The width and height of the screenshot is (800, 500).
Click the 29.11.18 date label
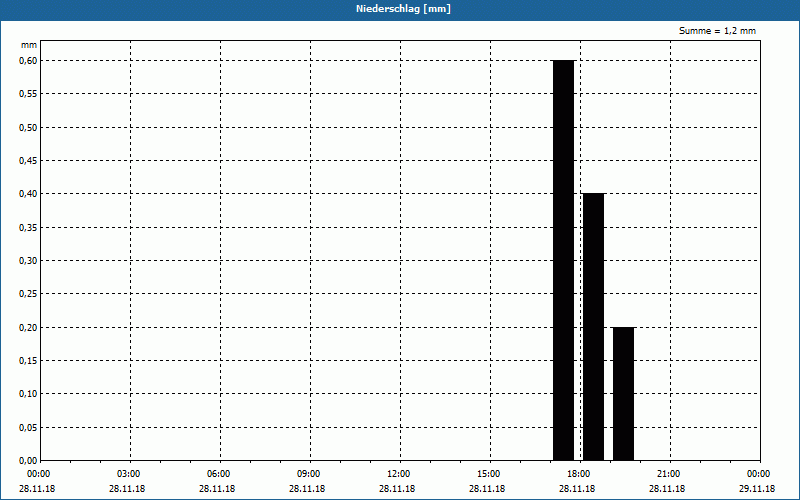tap(757, 489)
